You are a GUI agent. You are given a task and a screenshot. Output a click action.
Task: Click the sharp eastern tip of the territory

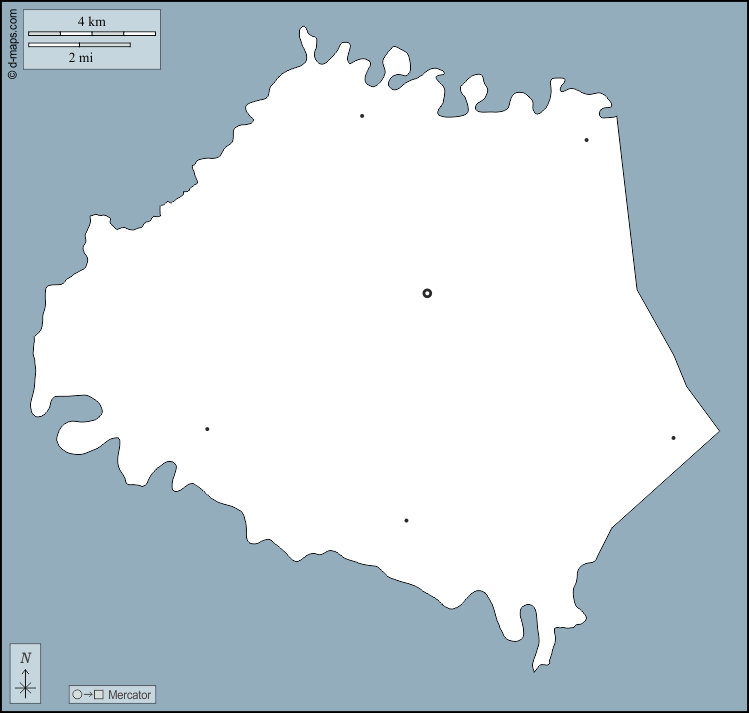pos(714,432)
